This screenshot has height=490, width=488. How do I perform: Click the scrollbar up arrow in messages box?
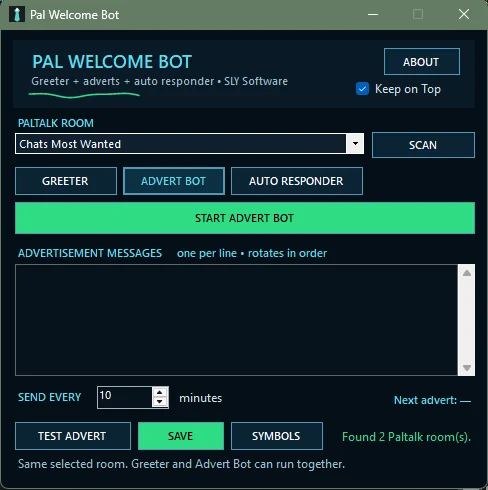(x=467, y=273)
